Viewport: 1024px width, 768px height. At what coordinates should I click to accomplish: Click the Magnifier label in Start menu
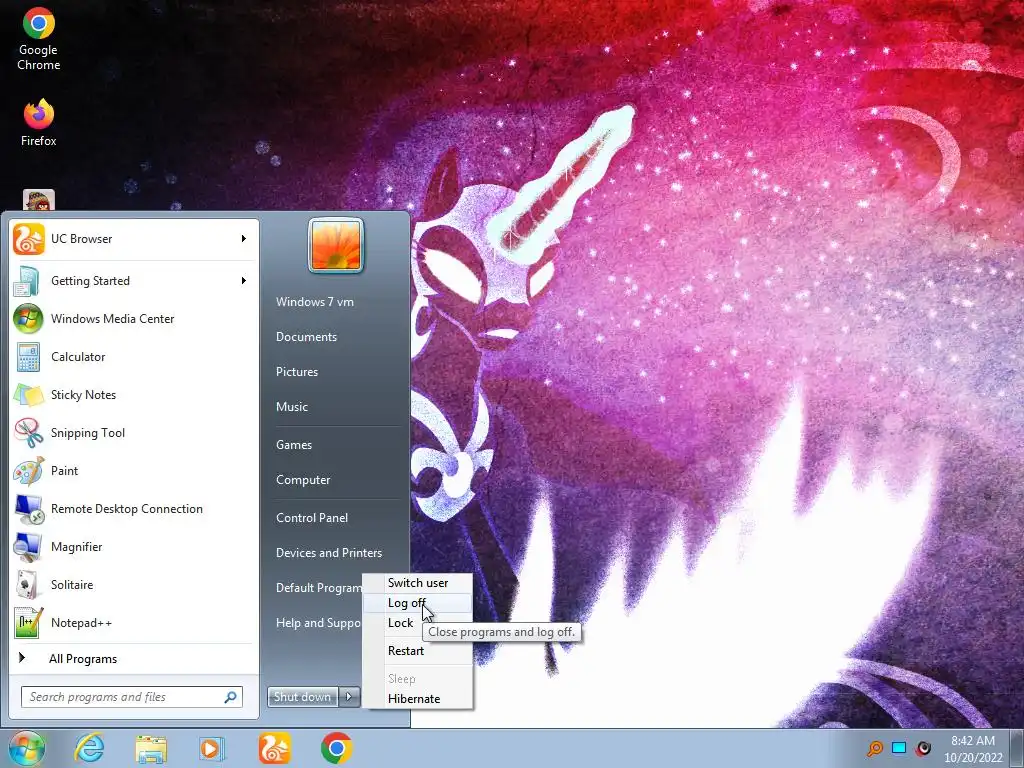click(76, 547)
